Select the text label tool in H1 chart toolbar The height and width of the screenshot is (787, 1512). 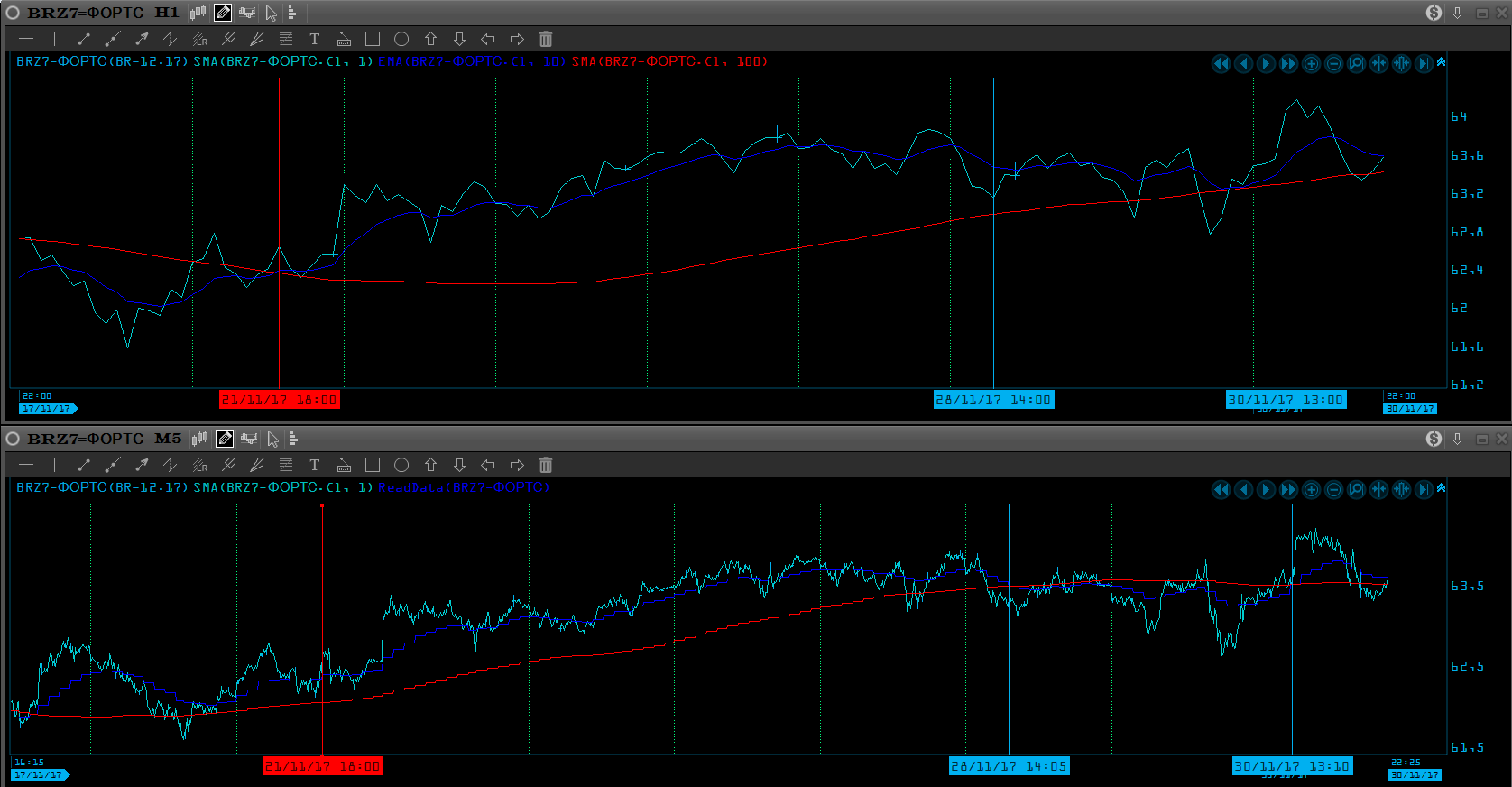[x=314, y=39]
